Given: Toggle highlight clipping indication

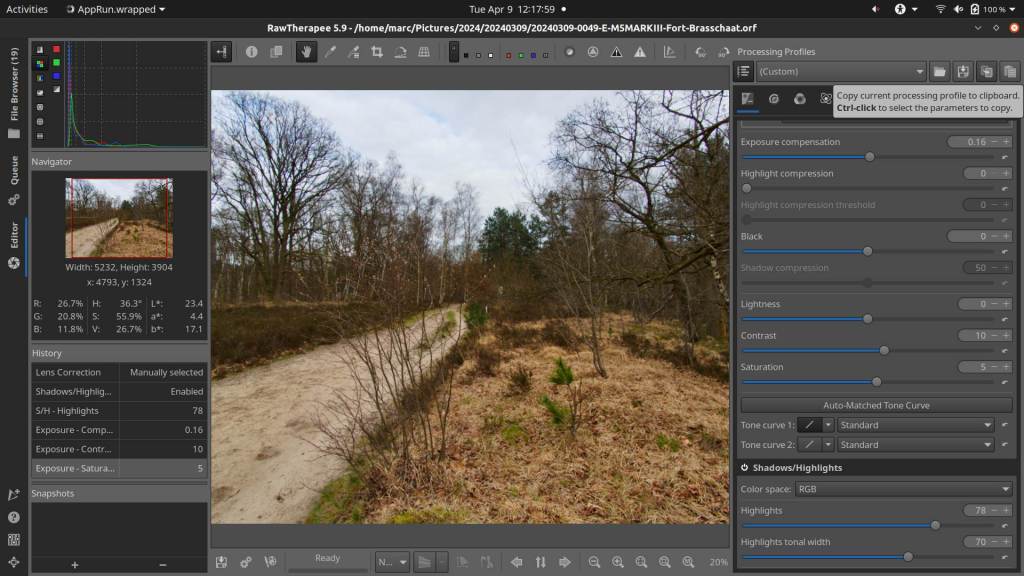Looking at the screenshot, I should [x=640, y=52].
